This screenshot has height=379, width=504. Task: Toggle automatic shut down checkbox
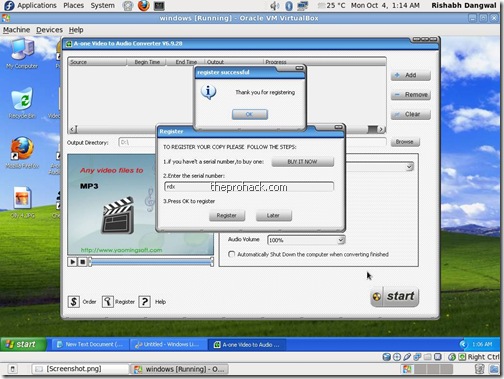[x=231, y=254]
